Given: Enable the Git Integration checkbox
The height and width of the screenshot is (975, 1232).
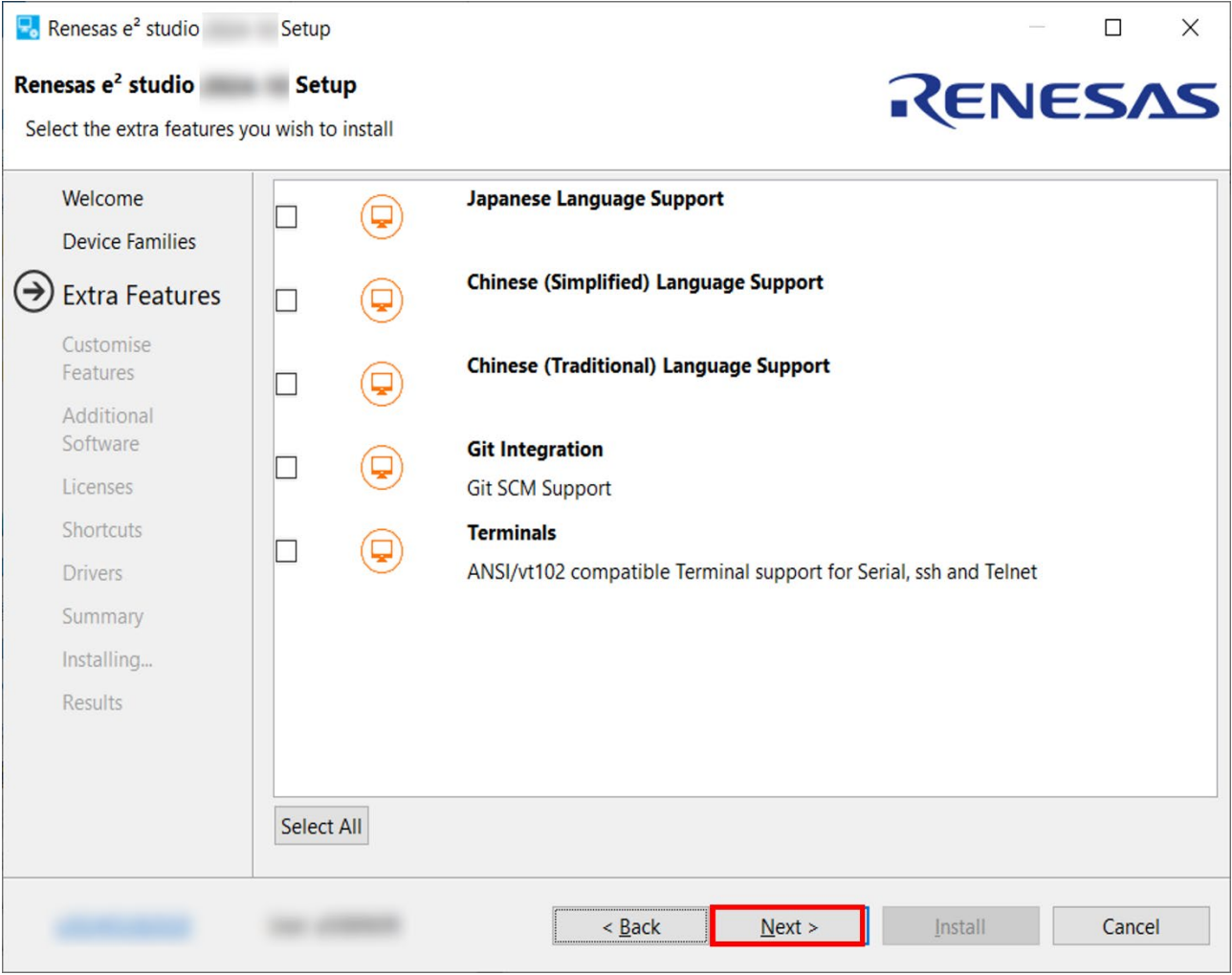Looking at the screenshot, I should (286, 468).
